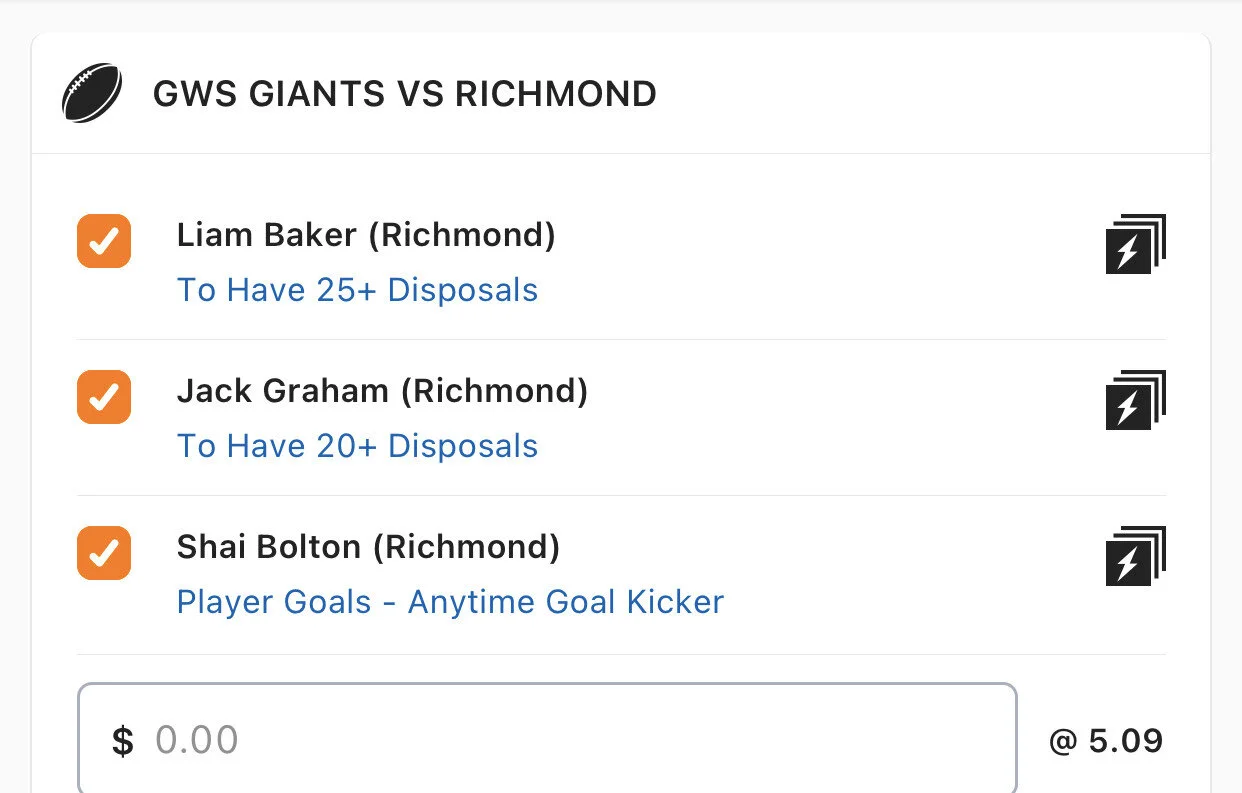Image resolution: width=1242 pixels, height=793 pixels.
Task: Select the Liam Baker player name
Action: [266, 235]
